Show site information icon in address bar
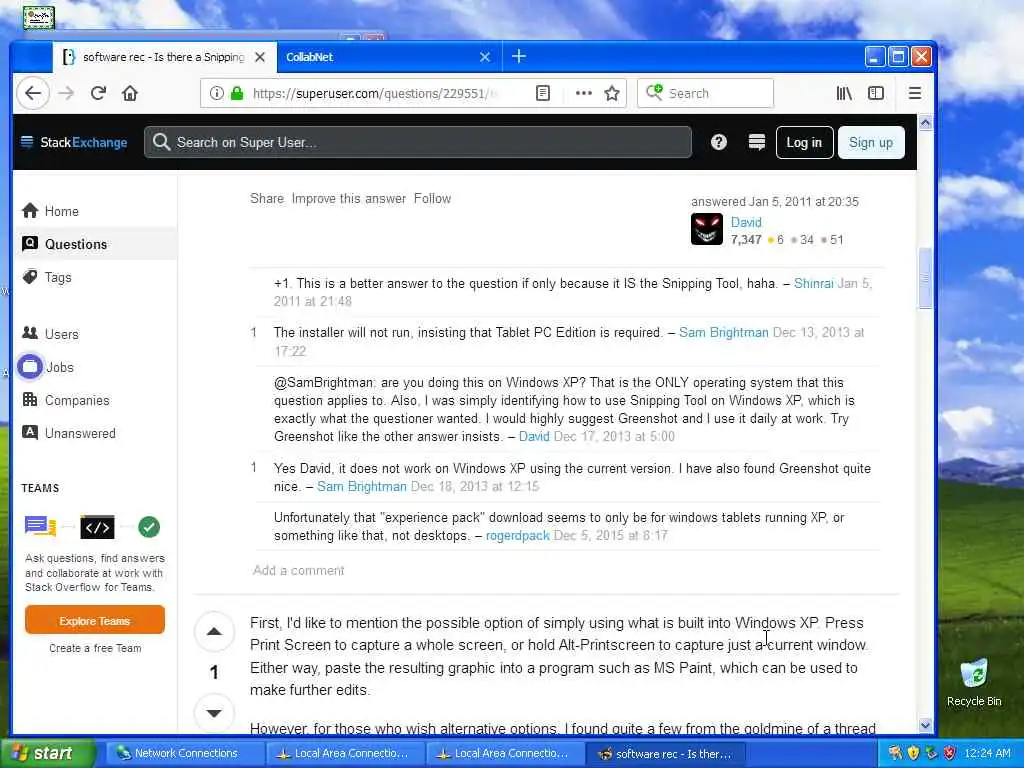 (216, 93)
